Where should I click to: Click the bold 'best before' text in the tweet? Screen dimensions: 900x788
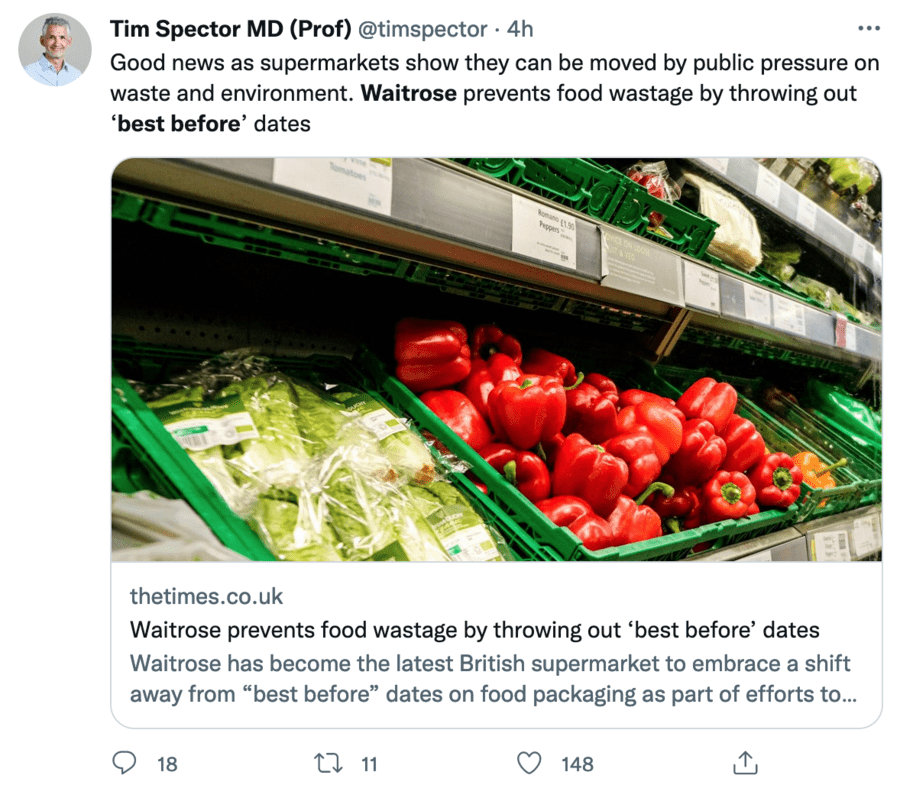tap(178, 125)
